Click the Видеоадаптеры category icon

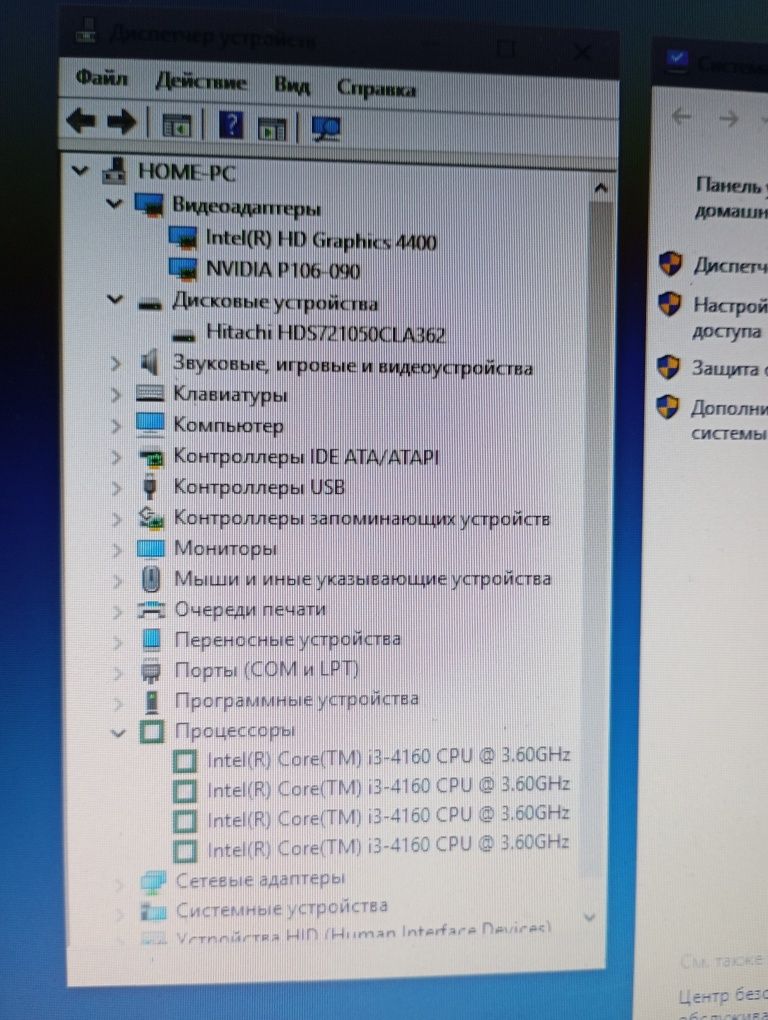point(148,204)
